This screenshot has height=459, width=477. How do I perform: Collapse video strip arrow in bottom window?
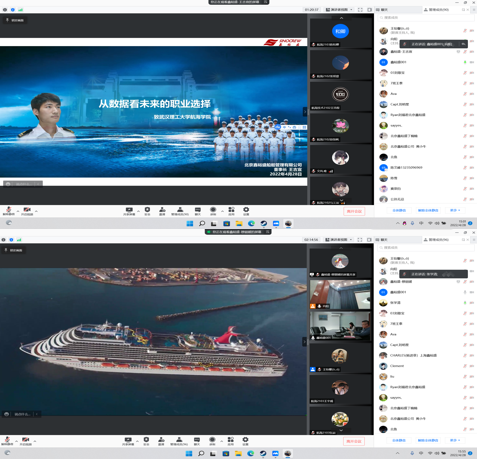[304, 342]
